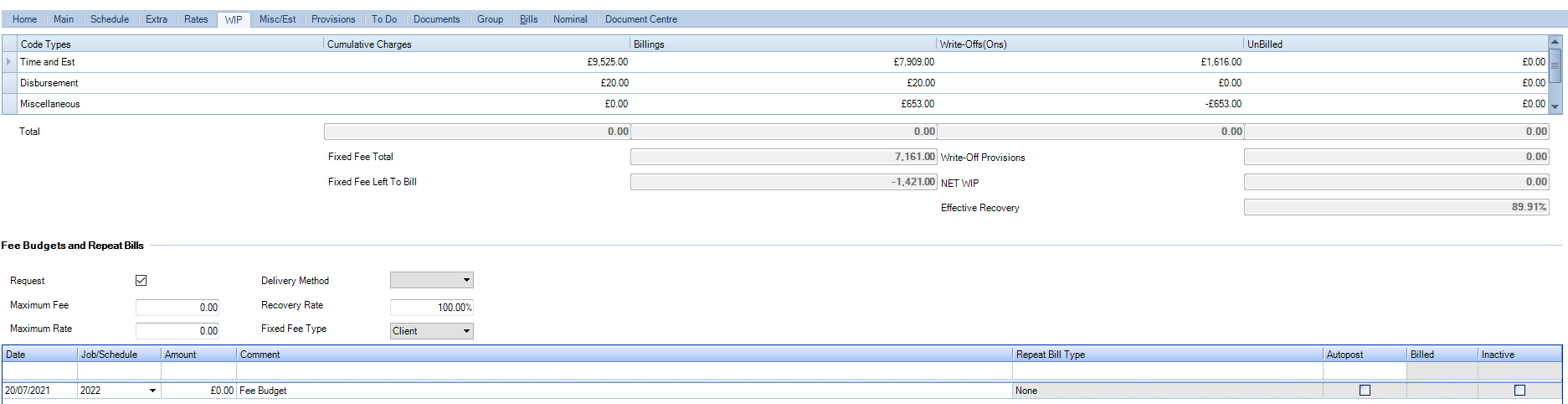This screenshot has width=1568, height=404.
Task: Tick the Autopost checkbox for Fee Budget row
Action: click(1365, 391)
